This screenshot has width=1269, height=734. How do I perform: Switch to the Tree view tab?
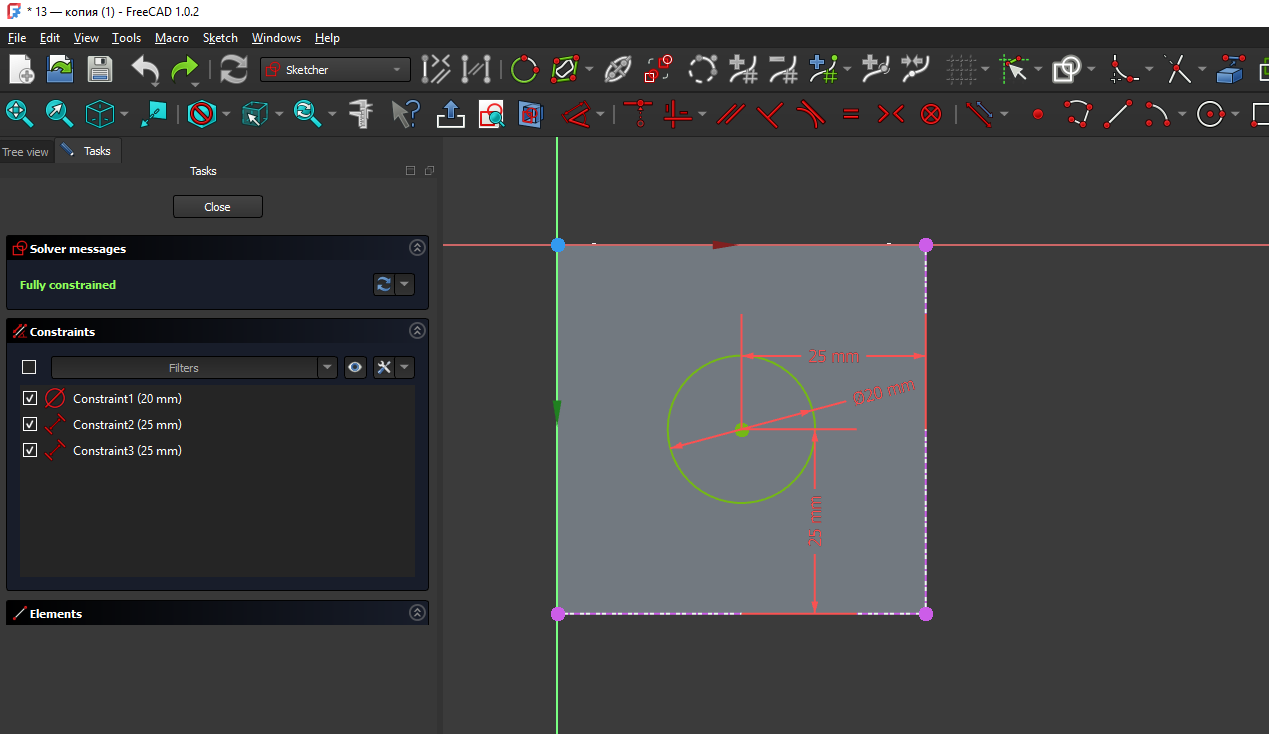point(26,152)
